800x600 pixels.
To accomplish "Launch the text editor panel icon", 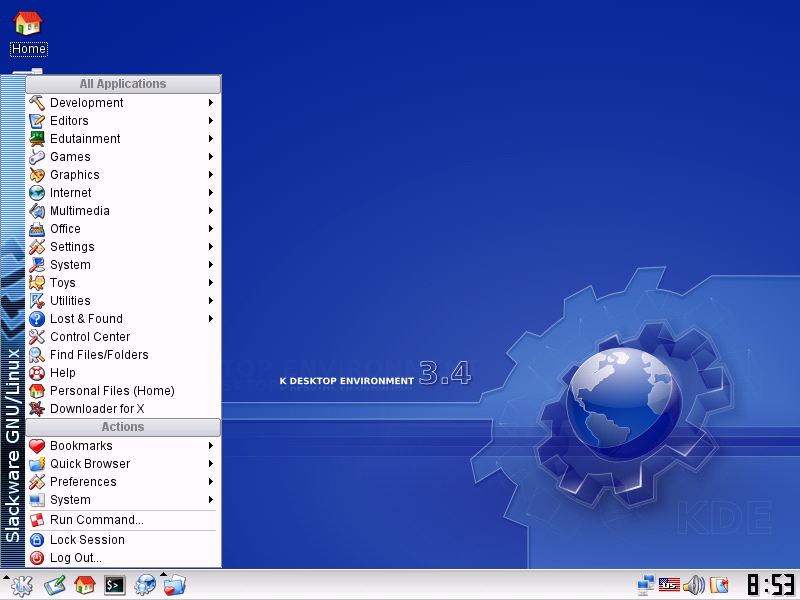I will click(x=55, y=585).
